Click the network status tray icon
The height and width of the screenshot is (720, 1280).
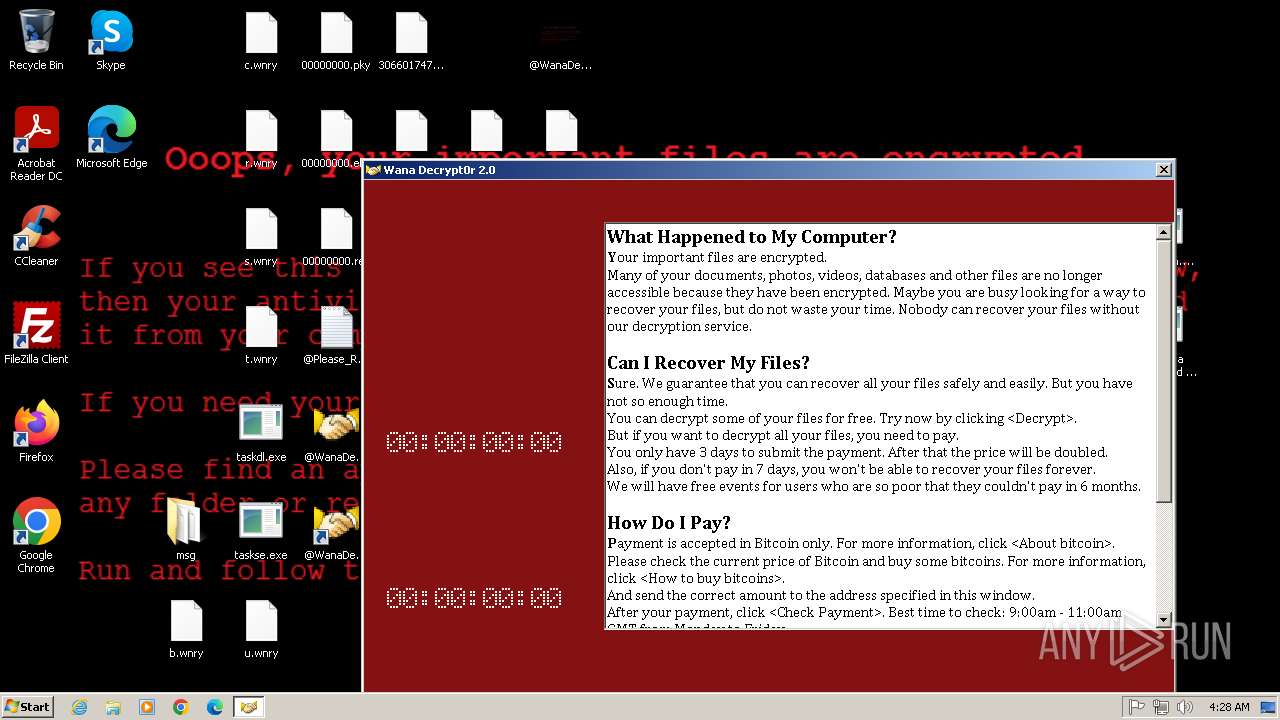coord(1161,707)
